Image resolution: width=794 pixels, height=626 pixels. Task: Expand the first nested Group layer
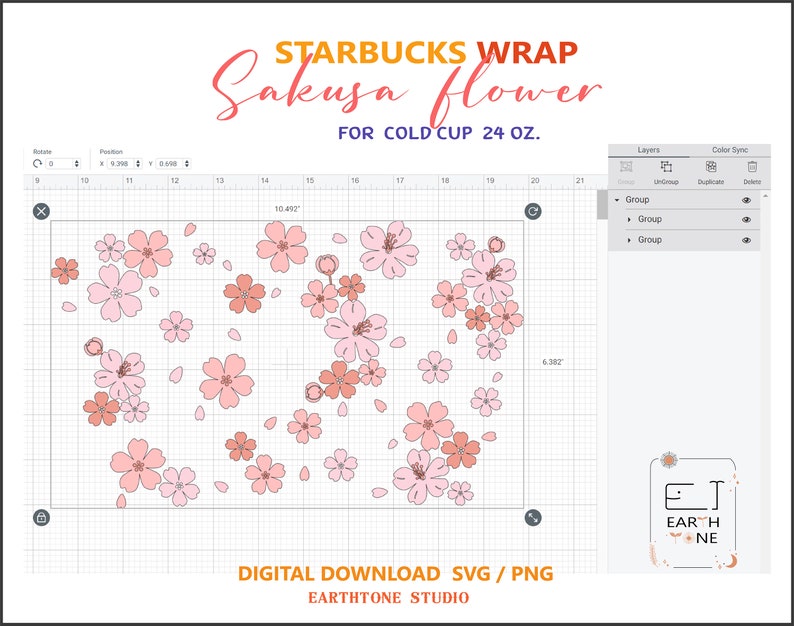(629, 219)
